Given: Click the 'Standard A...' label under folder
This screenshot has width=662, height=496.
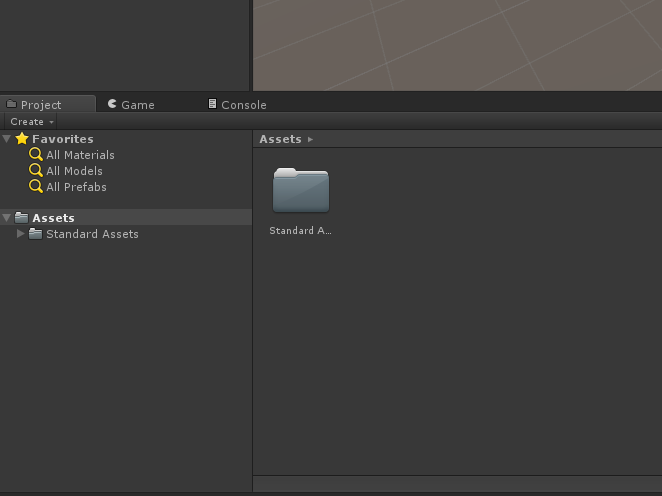Looking at the screenshot, I should point(300,230).
